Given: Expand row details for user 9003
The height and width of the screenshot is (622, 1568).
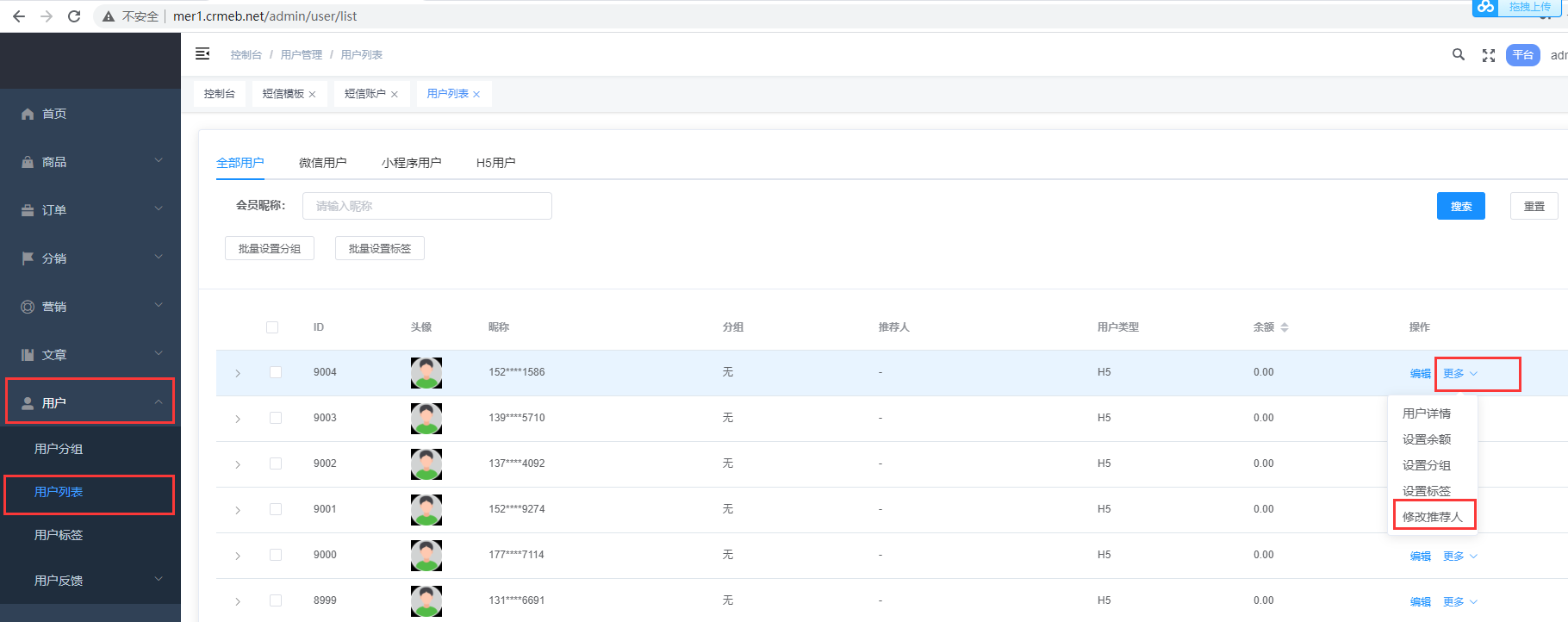Looking at the screenshot, I should (x=238, y=419).
